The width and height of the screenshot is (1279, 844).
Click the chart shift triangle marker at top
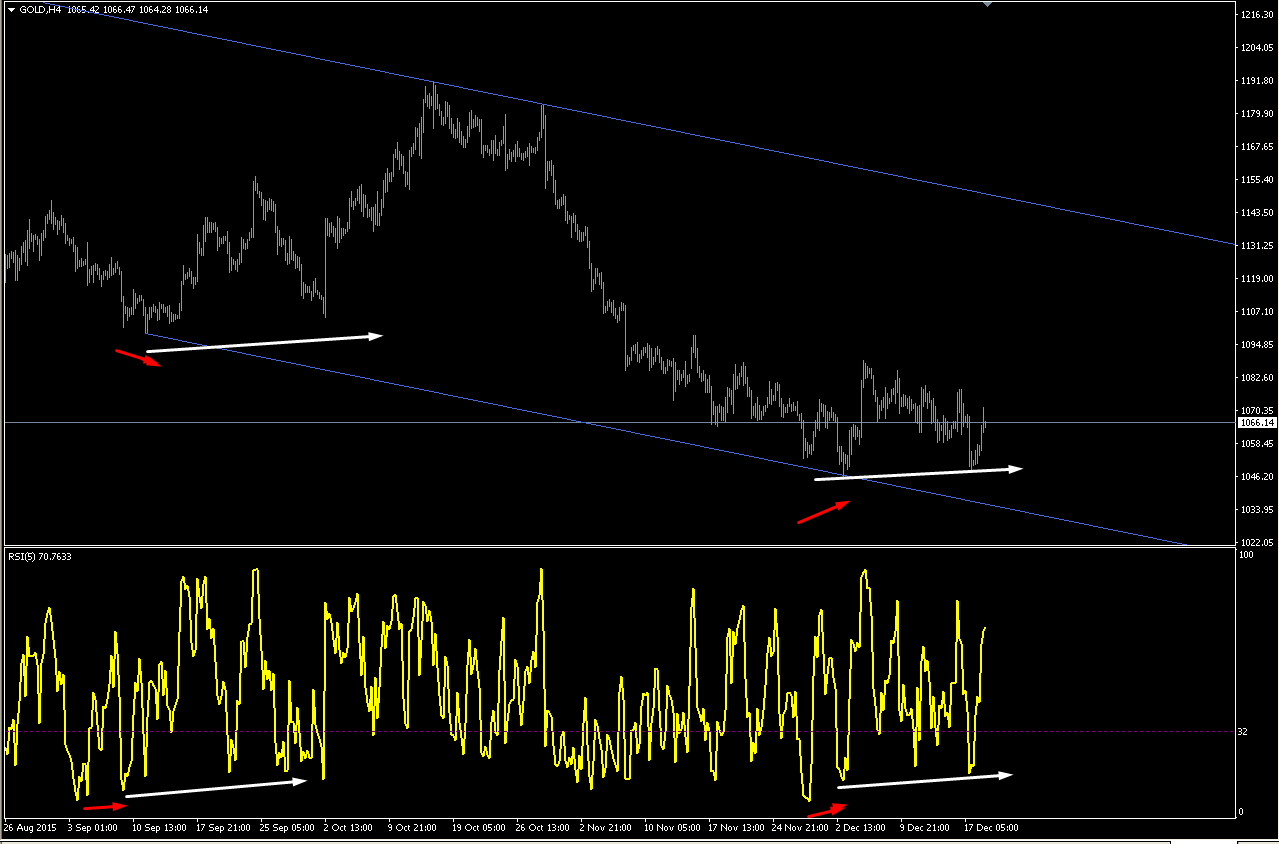pos(988,4)
